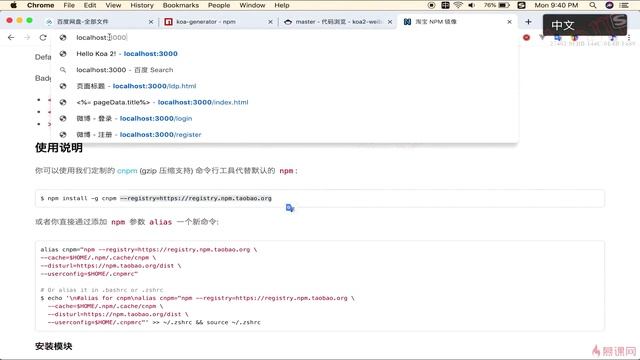Select Hello Koa 2! localhost:3000 suggestion

[x=285, y=53]
